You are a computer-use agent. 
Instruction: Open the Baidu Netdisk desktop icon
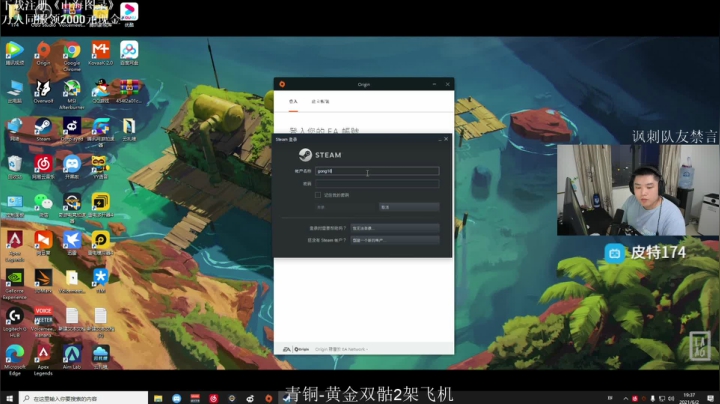(x=129, y=53)
